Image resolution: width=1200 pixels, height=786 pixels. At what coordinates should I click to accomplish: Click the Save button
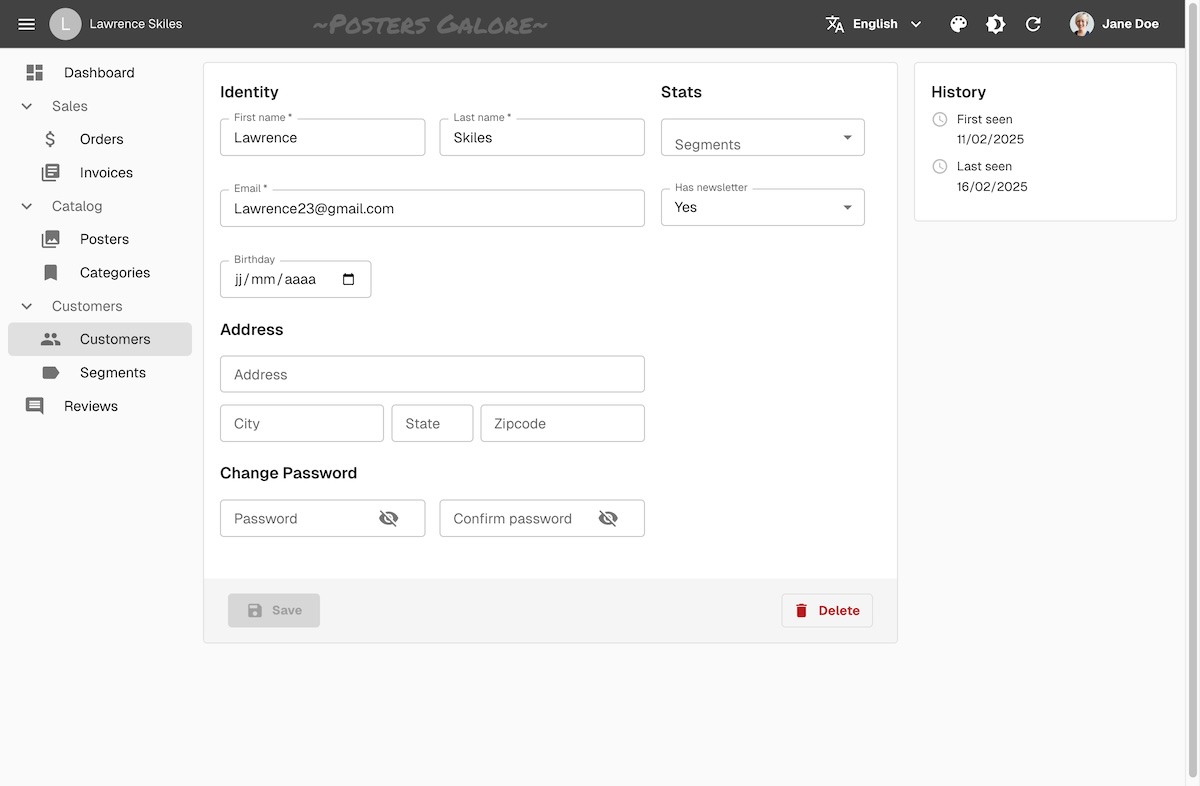click(273, 610)
